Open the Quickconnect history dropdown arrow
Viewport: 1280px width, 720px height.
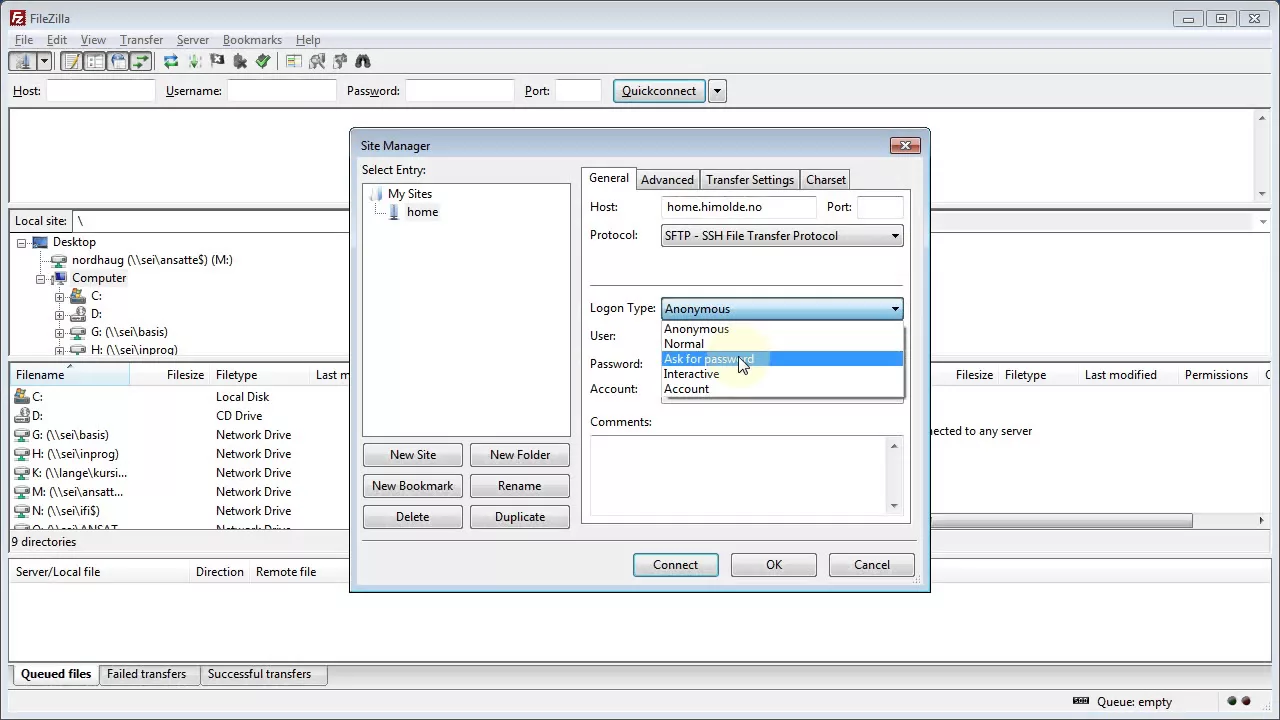point(717,91)
